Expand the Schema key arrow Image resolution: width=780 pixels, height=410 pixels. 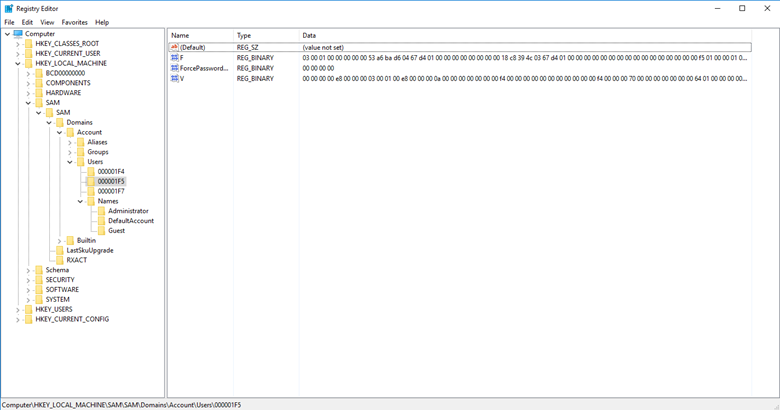click(28, 270)
